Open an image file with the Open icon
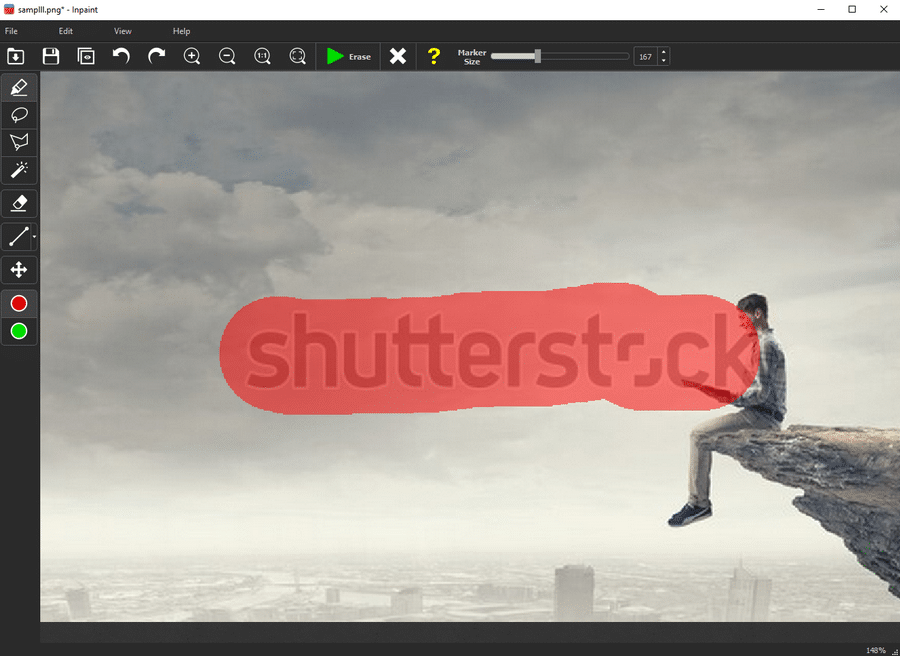This screenshot has width=900, height=656. click(15, 56)
